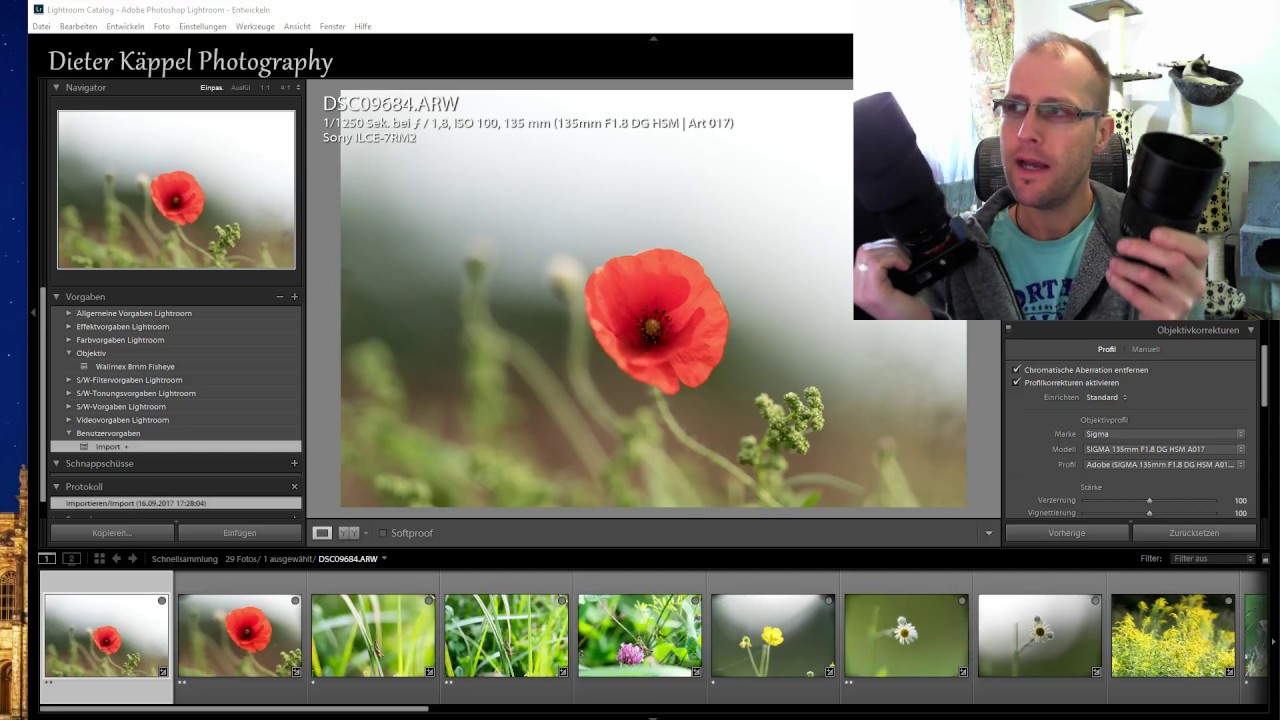Image resolution: width=1280 pixels, height=720 pixels.
Task: Switch to the Manuell tab
Action: (1145, 350)
